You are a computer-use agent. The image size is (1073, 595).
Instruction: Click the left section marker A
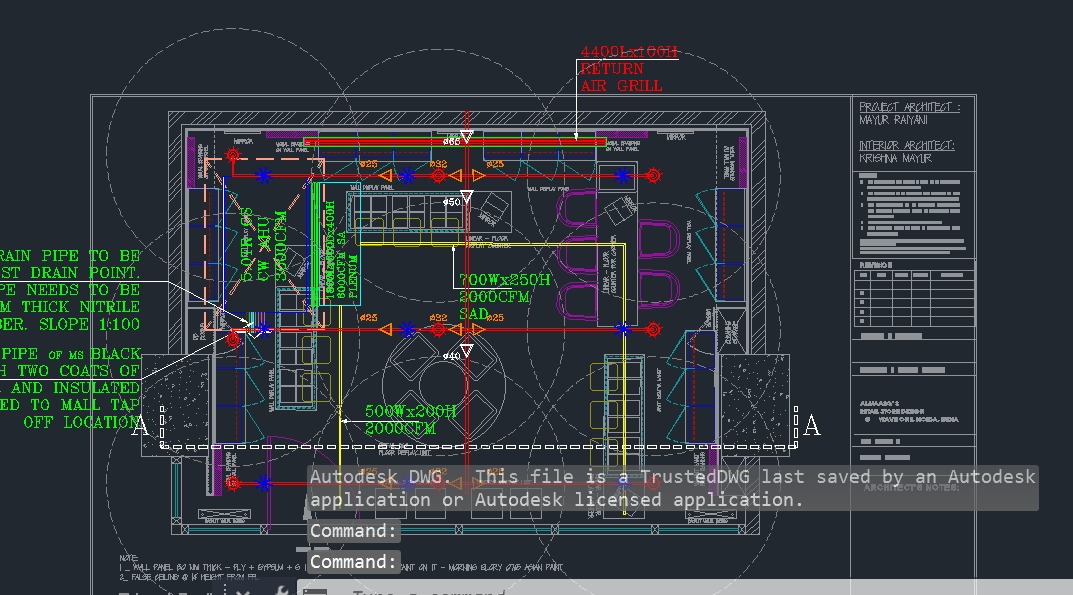140,426
